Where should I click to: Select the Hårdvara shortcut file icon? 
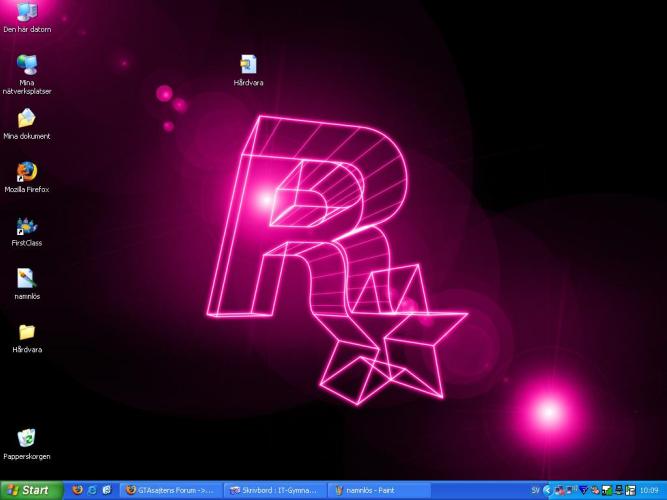coord(248,65)
